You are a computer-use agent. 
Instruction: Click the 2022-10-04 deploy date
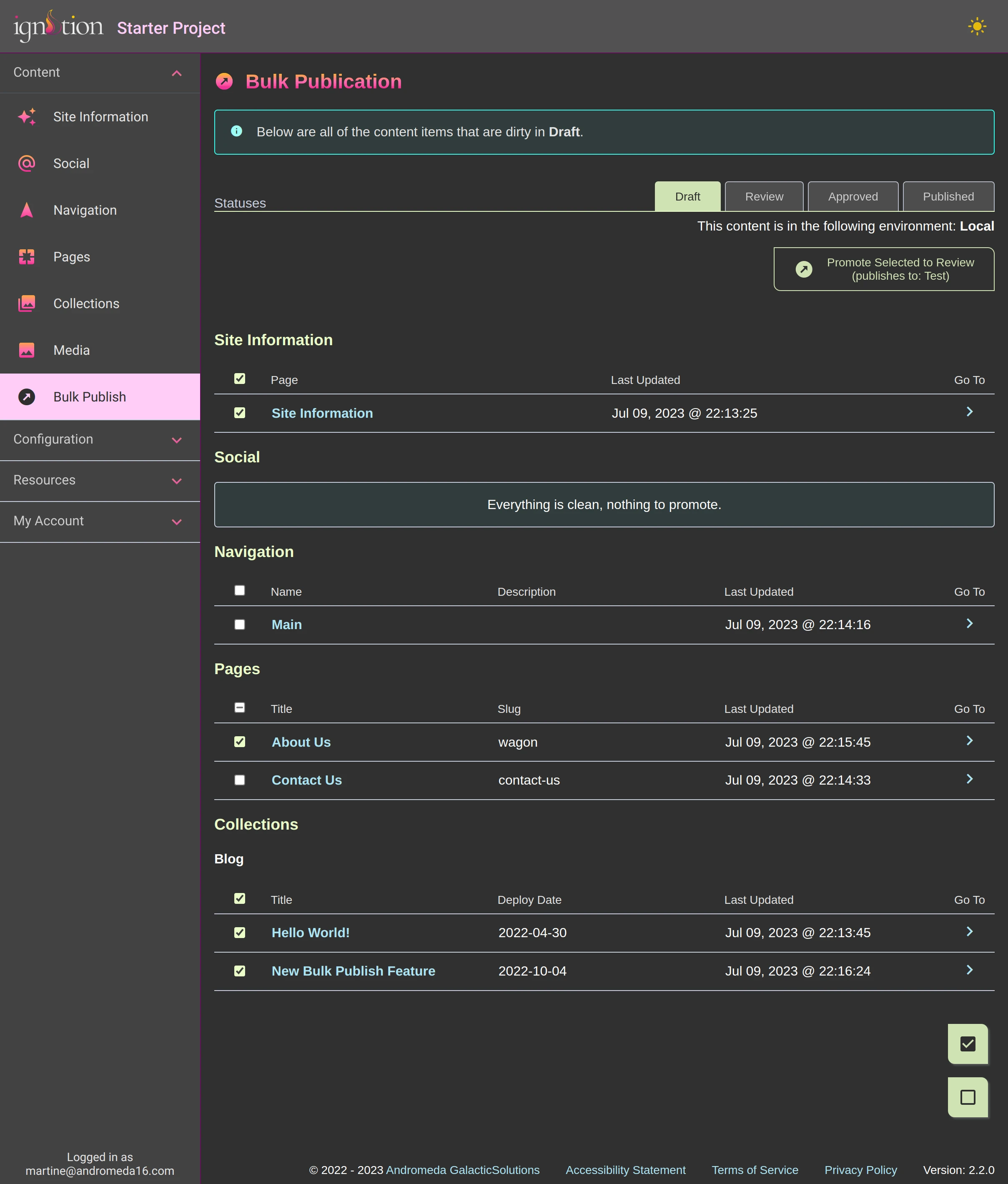pyautogui.click(x=533, y=971)
